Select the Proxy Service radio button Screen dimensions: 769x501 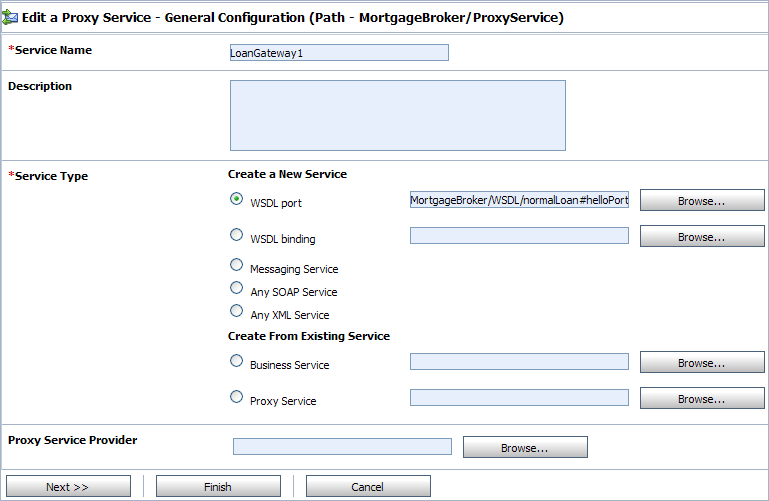236,397
